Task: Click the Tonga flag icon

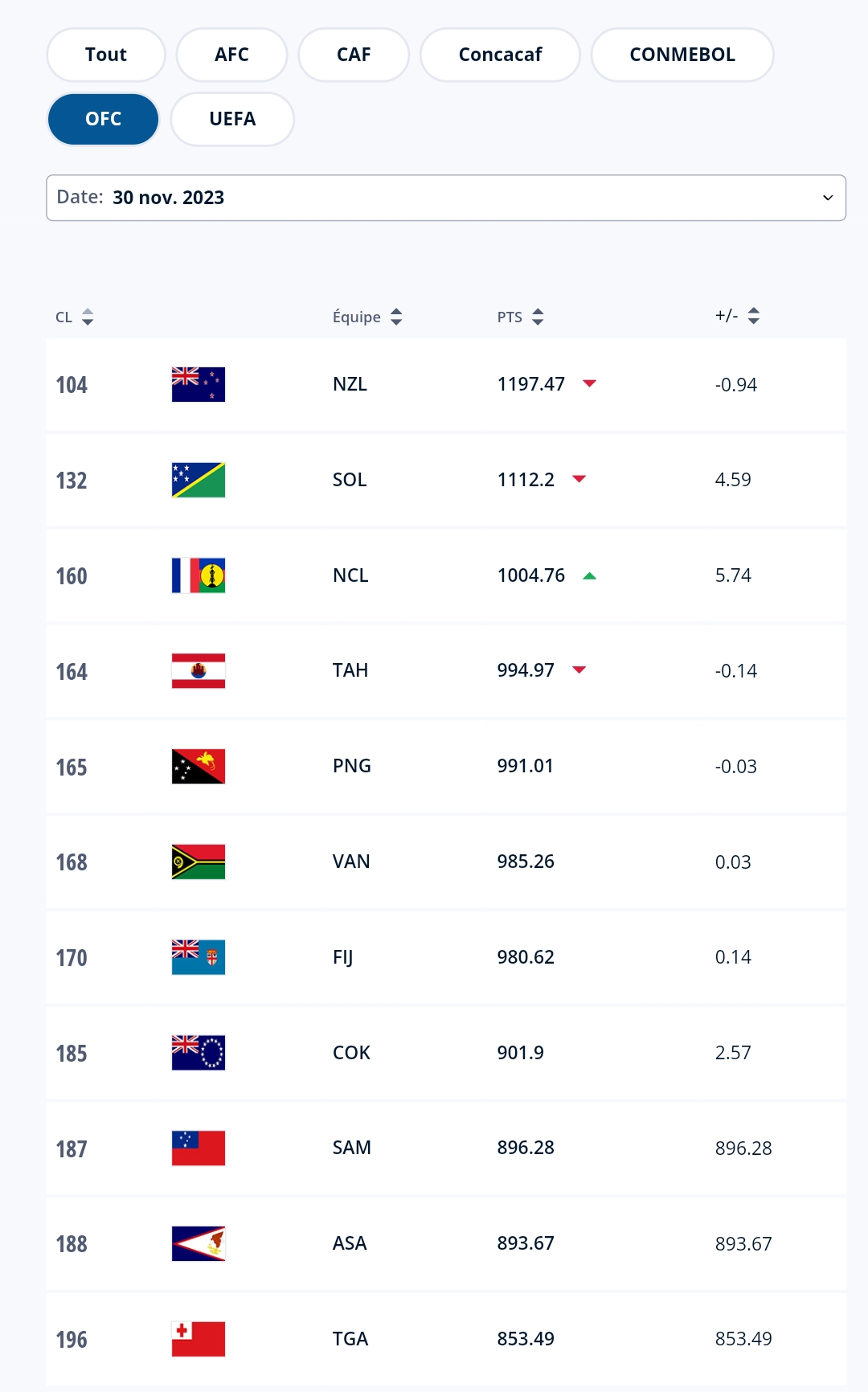Action: [x=198, y=1339]
